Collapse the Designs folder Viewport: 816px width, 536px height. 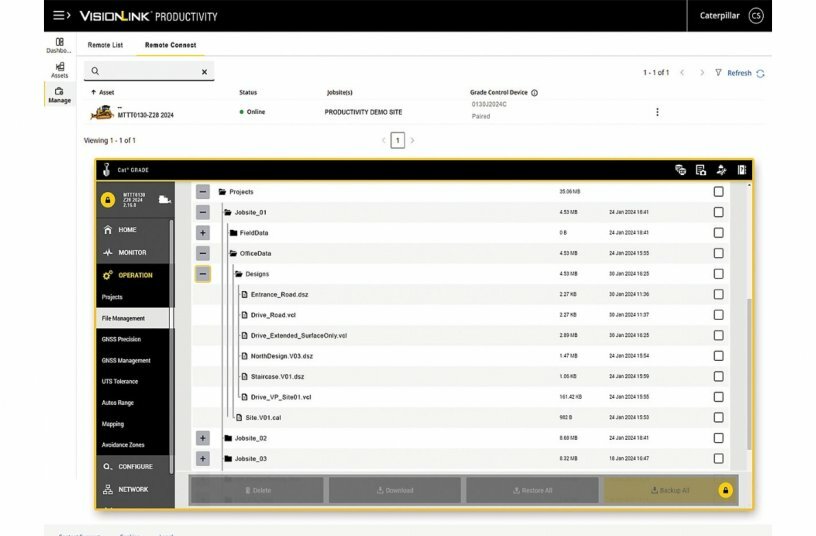(x=203, y=274)
